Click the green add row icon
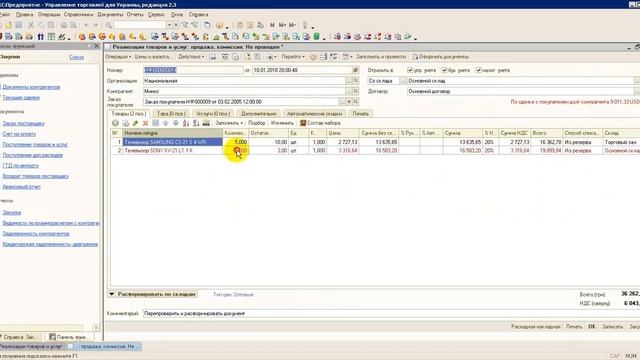Screen dimensions: 640x360 tap(116, 123)
